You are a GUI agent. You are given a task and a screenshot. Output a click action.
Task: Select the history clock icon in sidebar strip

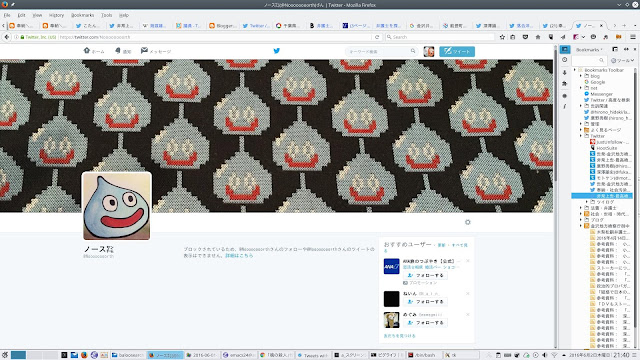(564, 60)
